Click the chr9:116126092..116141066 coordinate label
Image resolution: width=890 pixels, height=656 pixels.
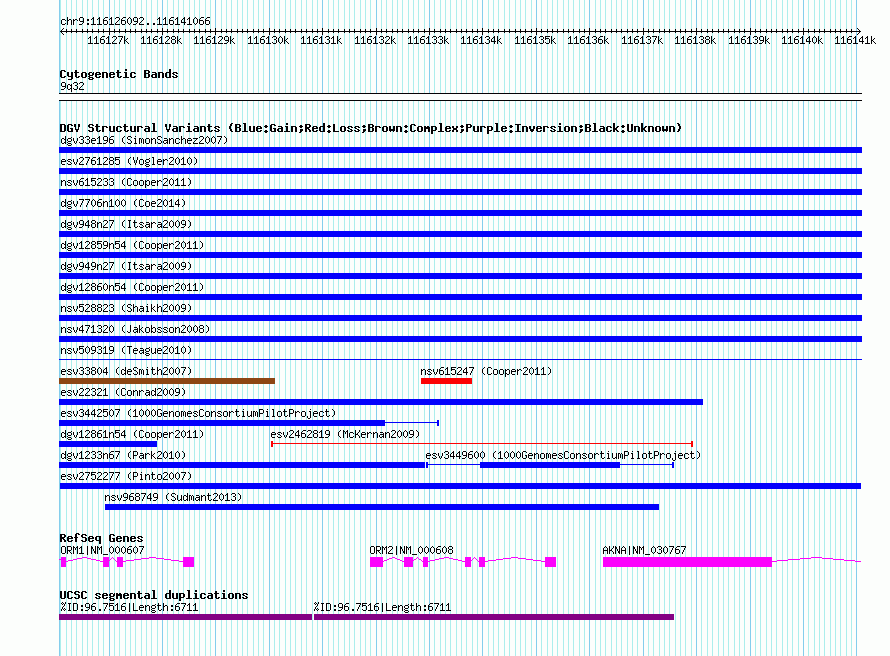pyautogui.click(x=135, y=21)
